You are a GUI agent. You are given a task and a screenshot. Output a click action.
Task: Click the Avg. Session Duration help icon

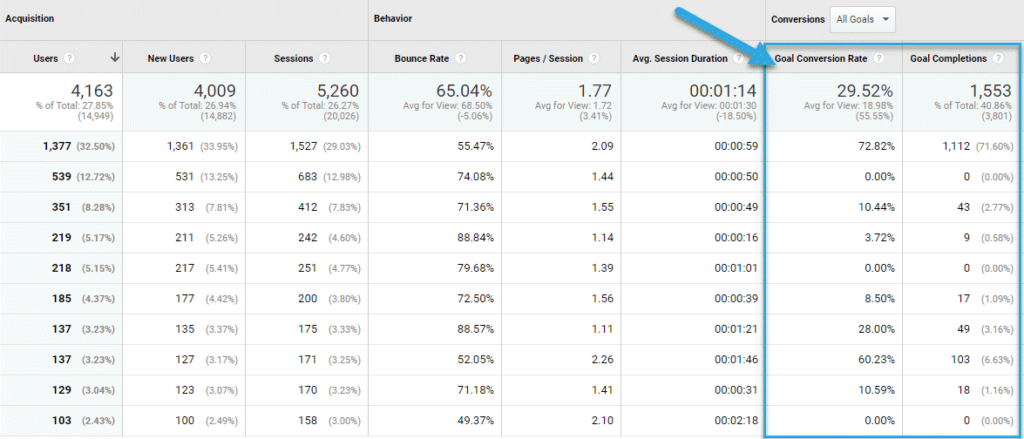739,58
